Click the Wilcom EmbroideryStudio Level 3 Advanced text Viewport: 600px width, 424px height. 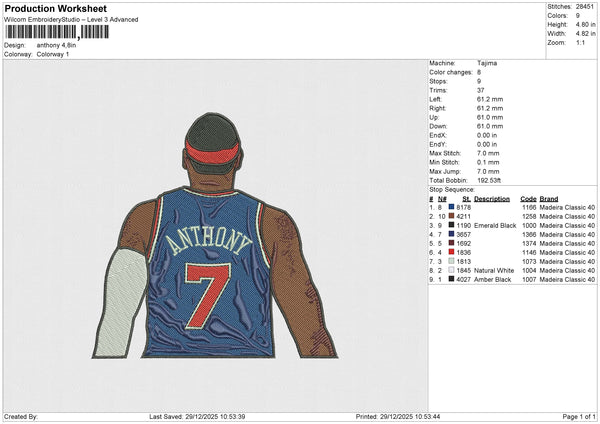[x=71, y=20]
